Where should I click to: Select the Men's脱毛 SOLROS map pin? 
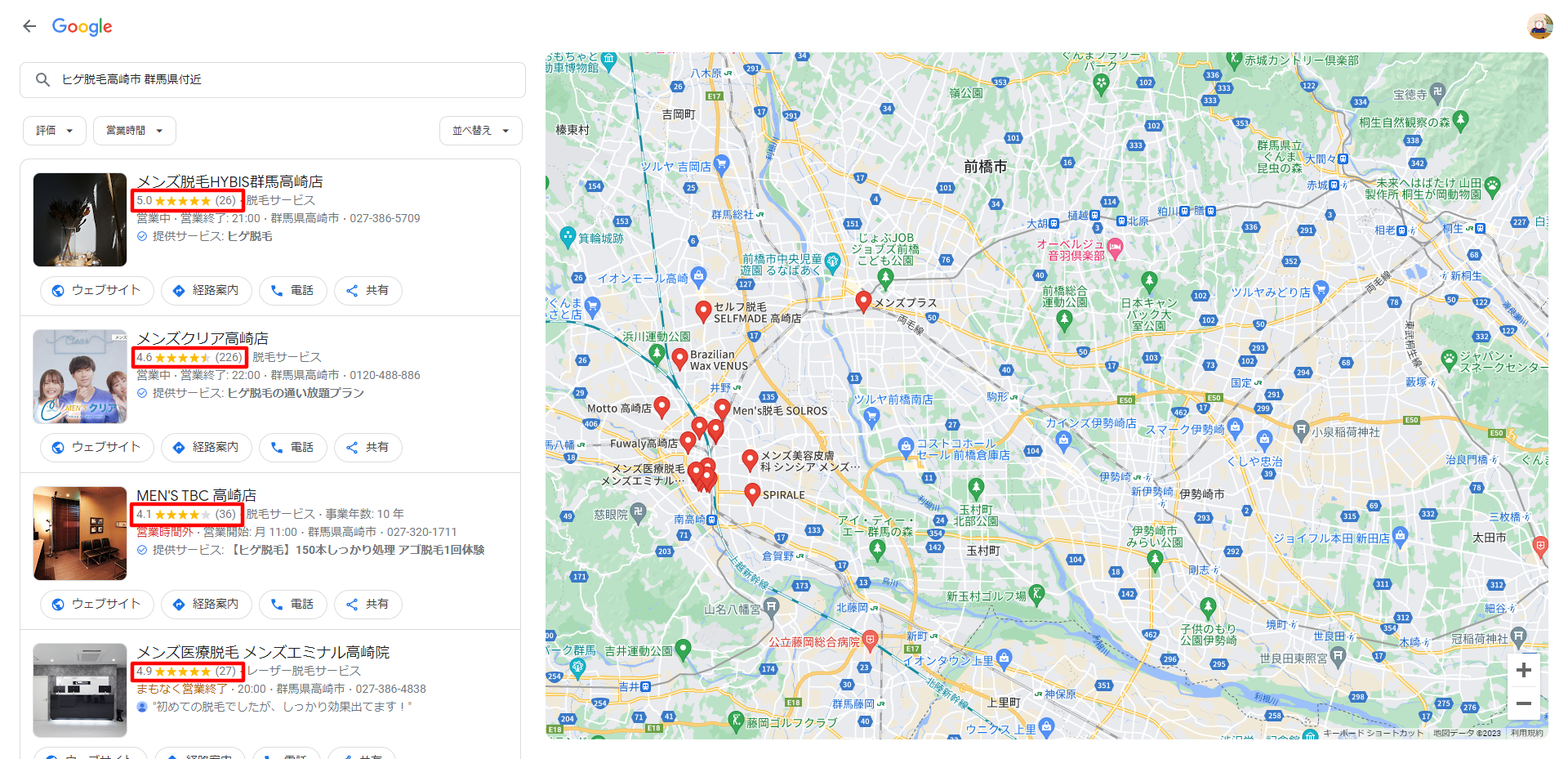(x=722, y=409)
